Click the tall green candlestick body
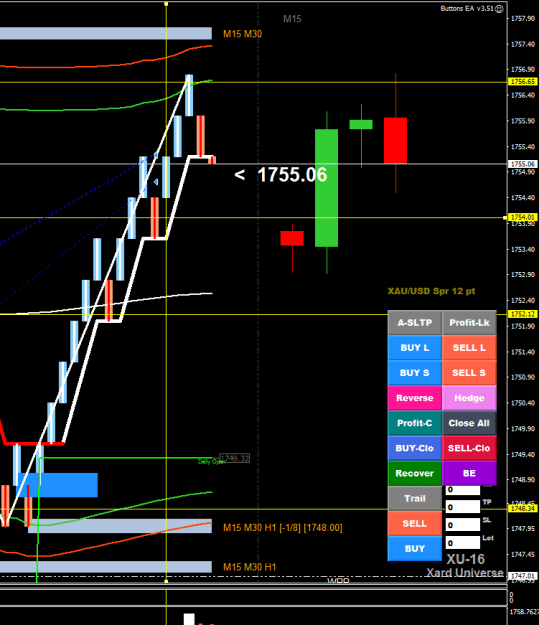The image size is (539, 625). coord(327,188)
